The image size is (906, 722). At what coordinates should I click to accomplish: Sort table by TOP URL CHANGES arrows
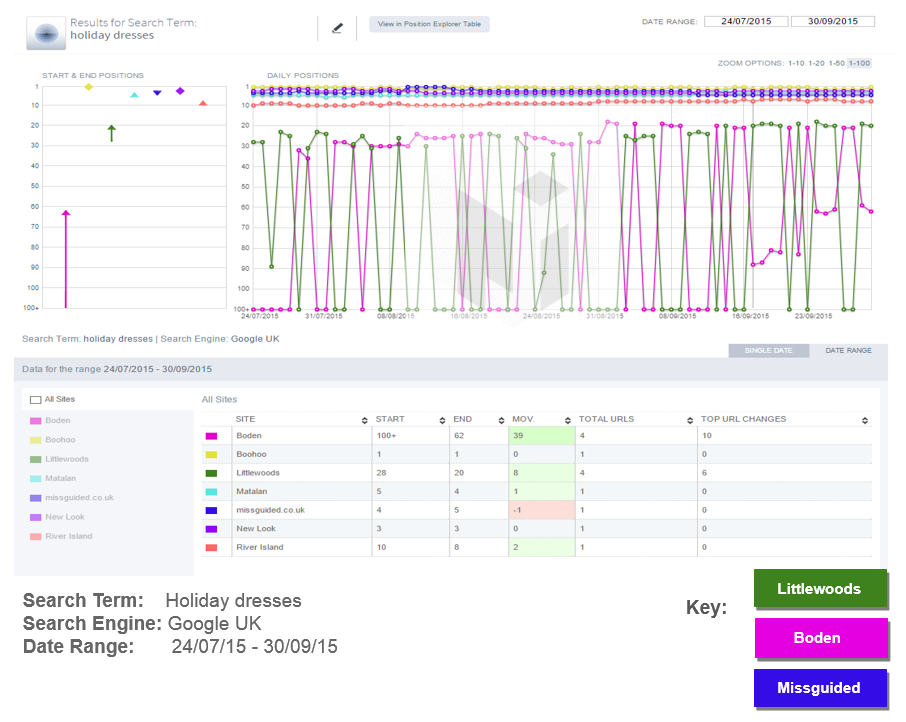click(865, 420)
